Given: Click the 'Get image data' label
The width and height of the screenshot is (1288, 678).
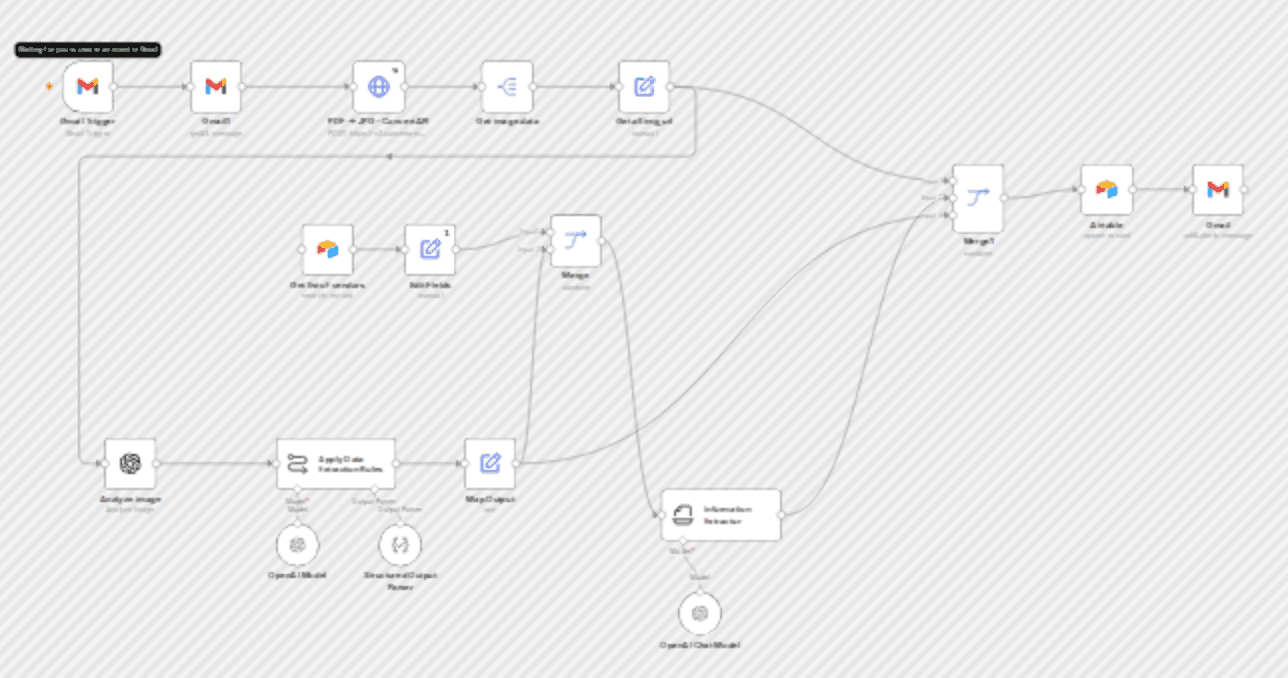Looking at the screenshot, I should coord(507,120).
